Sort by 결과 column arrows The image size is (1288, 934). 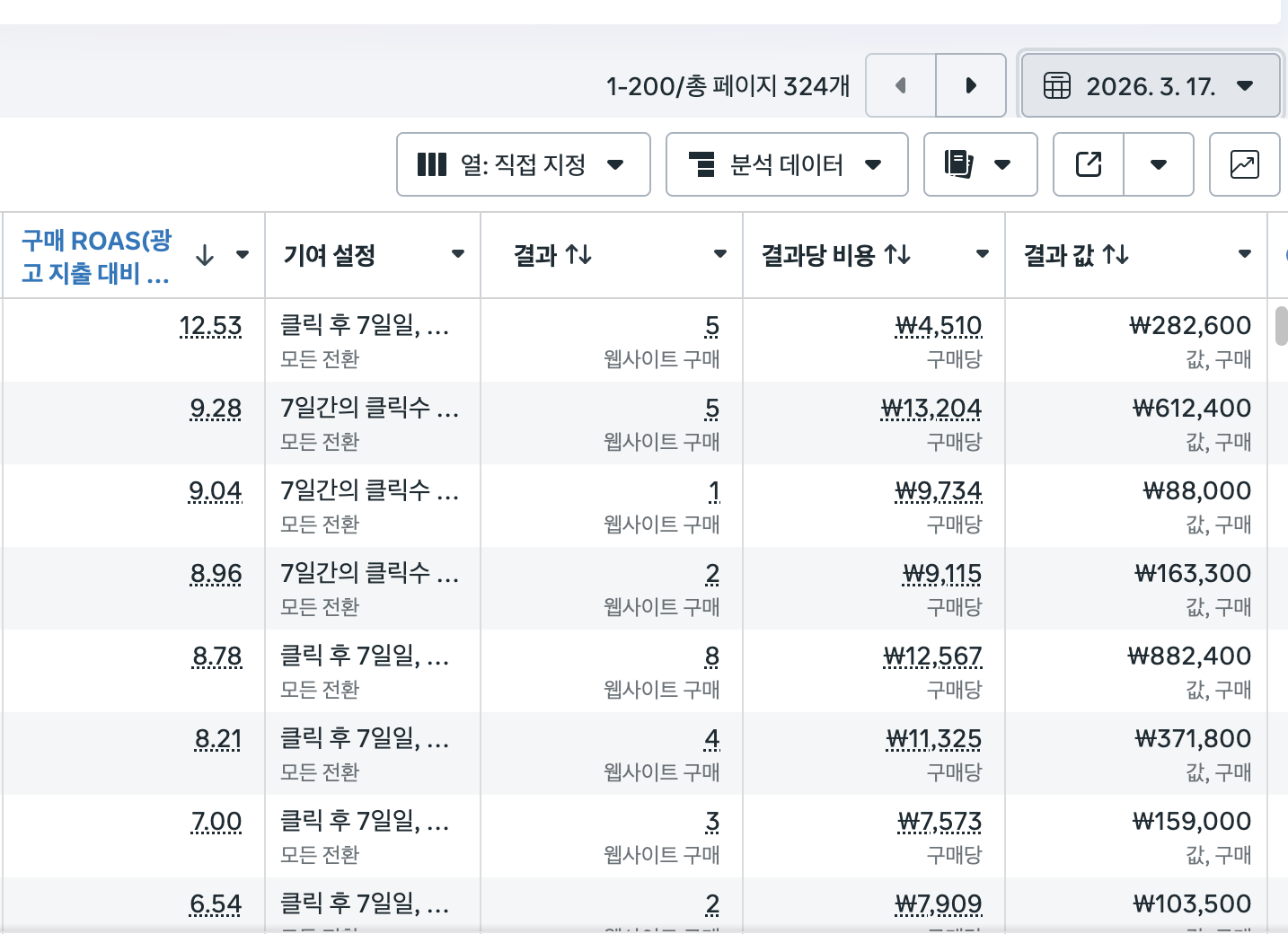pyautogui.click(x=578, y=255)
